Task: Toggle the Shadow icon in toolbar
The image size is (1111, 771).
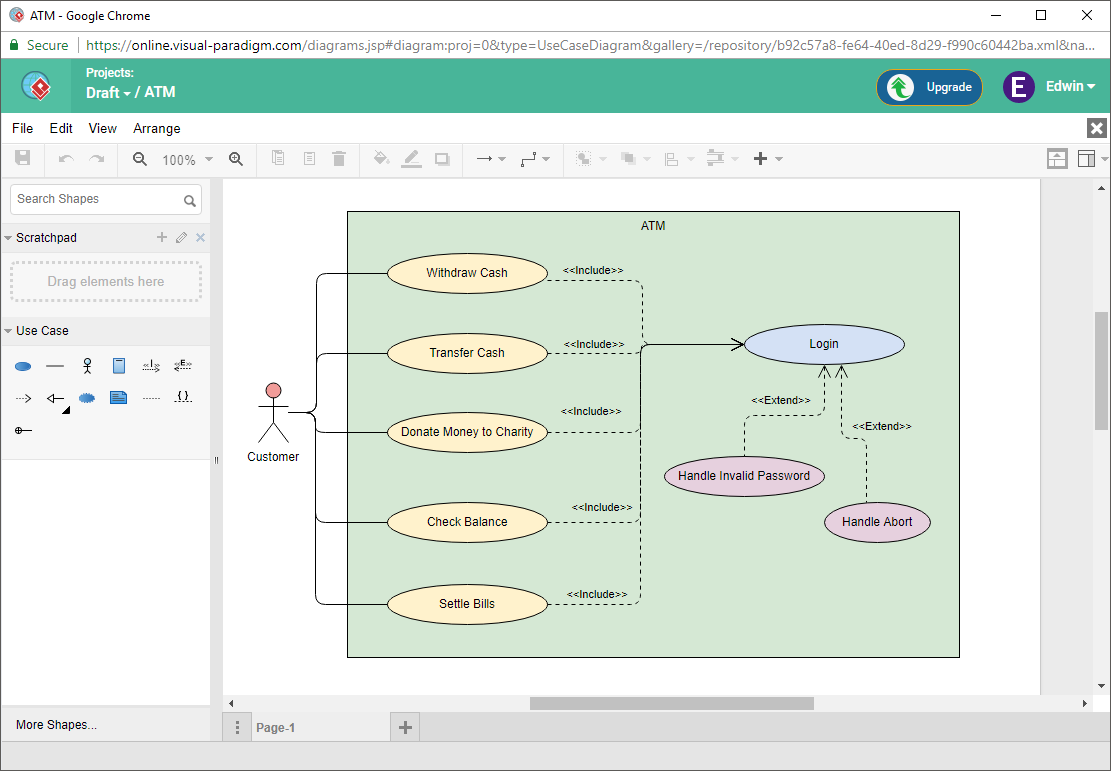Action: coord(442,159)
